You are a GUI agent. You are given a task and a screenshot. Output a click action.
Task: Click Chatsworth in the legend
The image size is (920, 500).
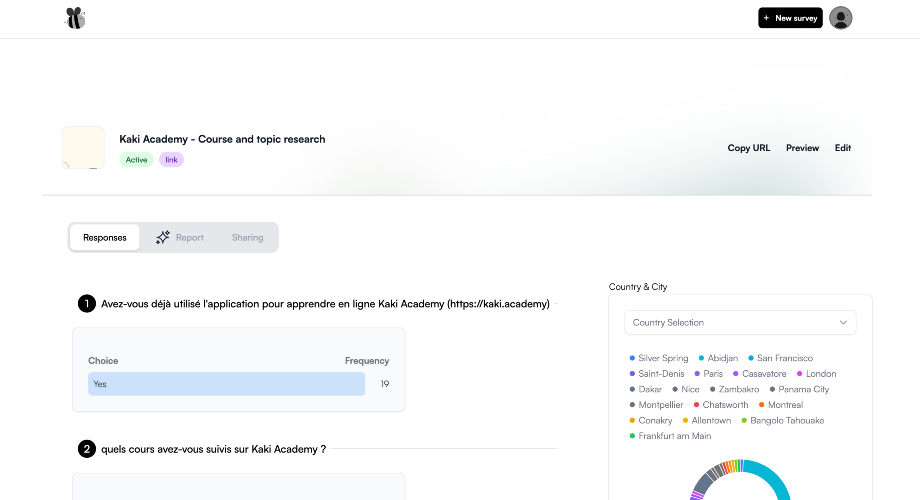click(x=721, y=405)
